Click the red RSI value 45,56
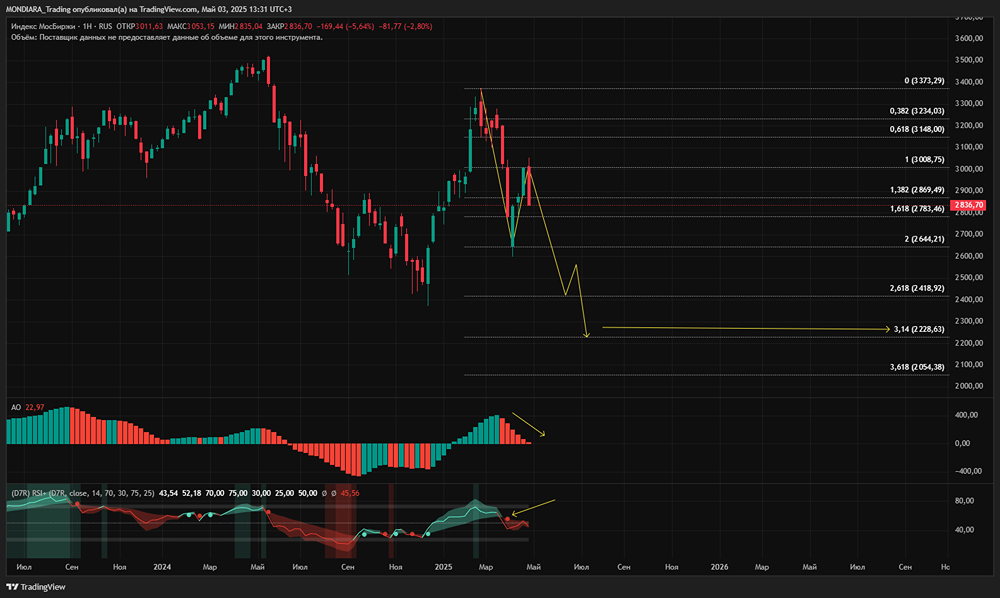This screenshot has width=1000, height=598. 350,493
